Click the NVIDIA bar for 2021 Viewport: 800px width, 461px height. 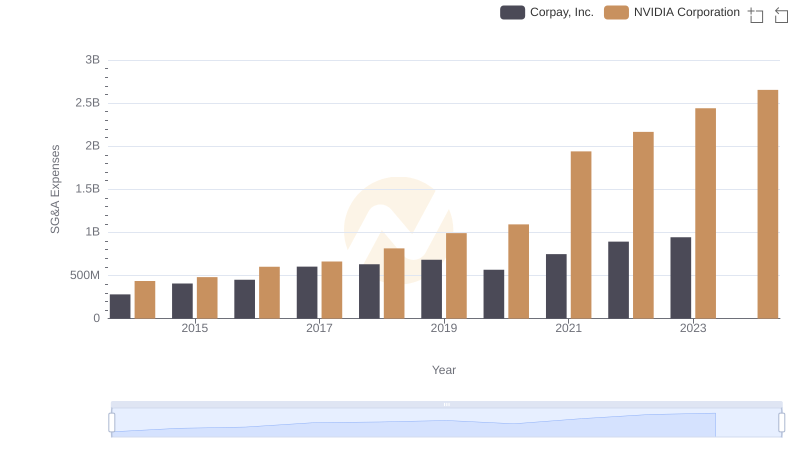581,235
